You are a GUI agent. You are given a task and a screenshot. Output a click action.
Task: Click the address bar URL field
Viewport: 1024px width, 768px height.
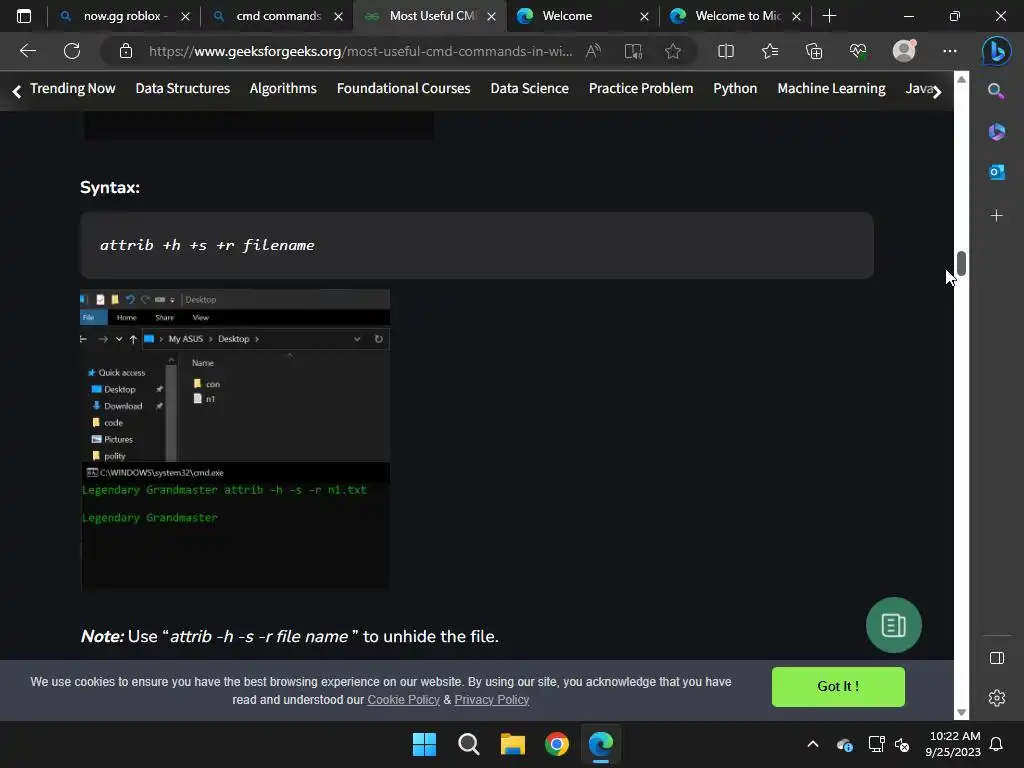tap(360, 51)
